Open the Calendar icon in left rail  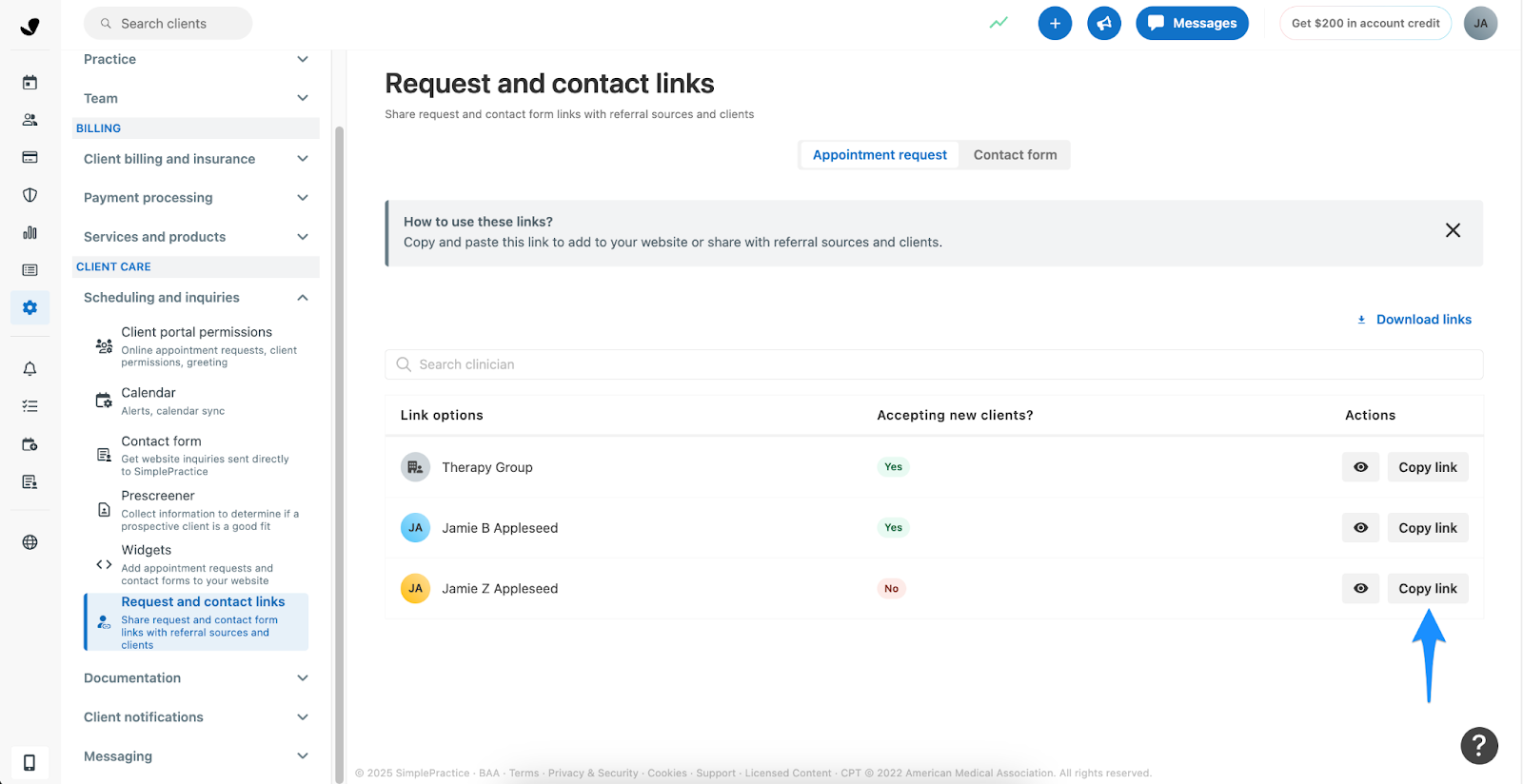[x=30, y=83]
